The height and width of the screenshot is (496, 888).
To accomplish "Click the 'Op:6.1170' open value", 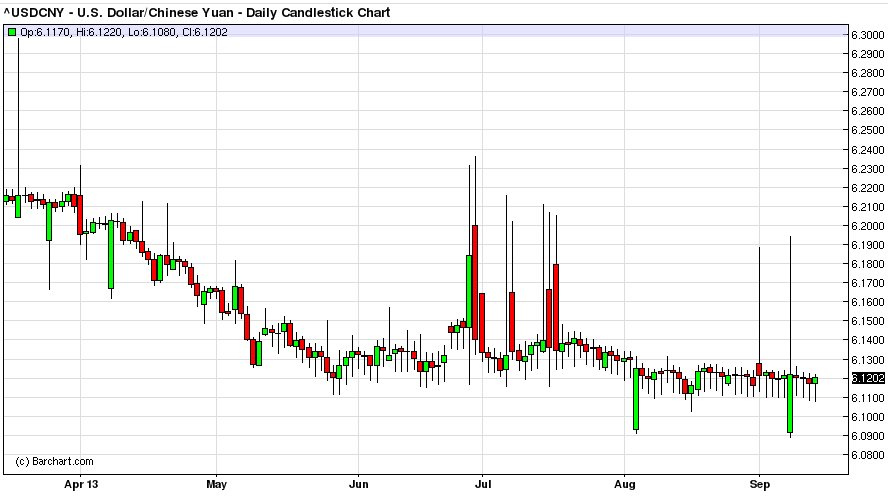I will click(x=46, y=32).
